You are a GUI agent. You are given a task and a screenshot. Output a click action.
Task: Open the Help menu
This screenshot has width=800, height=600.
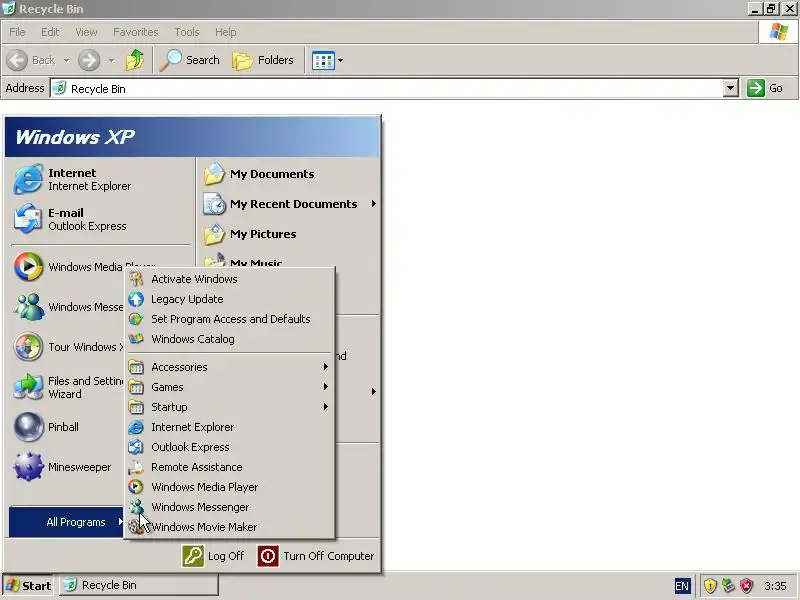tap(226, 32)
